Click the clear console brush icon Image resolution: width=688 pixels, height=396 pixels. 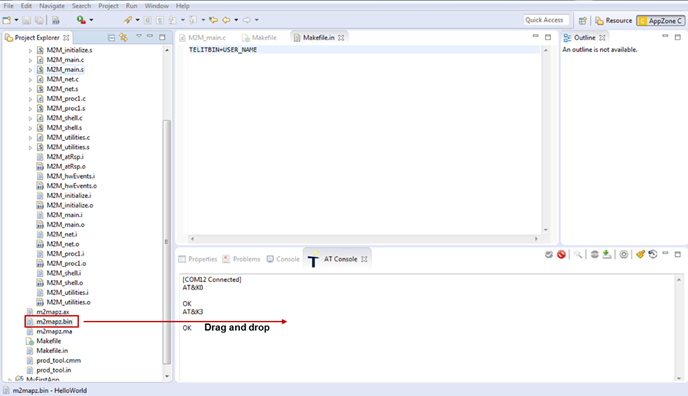pyautogui.click(x=640, y=254)
